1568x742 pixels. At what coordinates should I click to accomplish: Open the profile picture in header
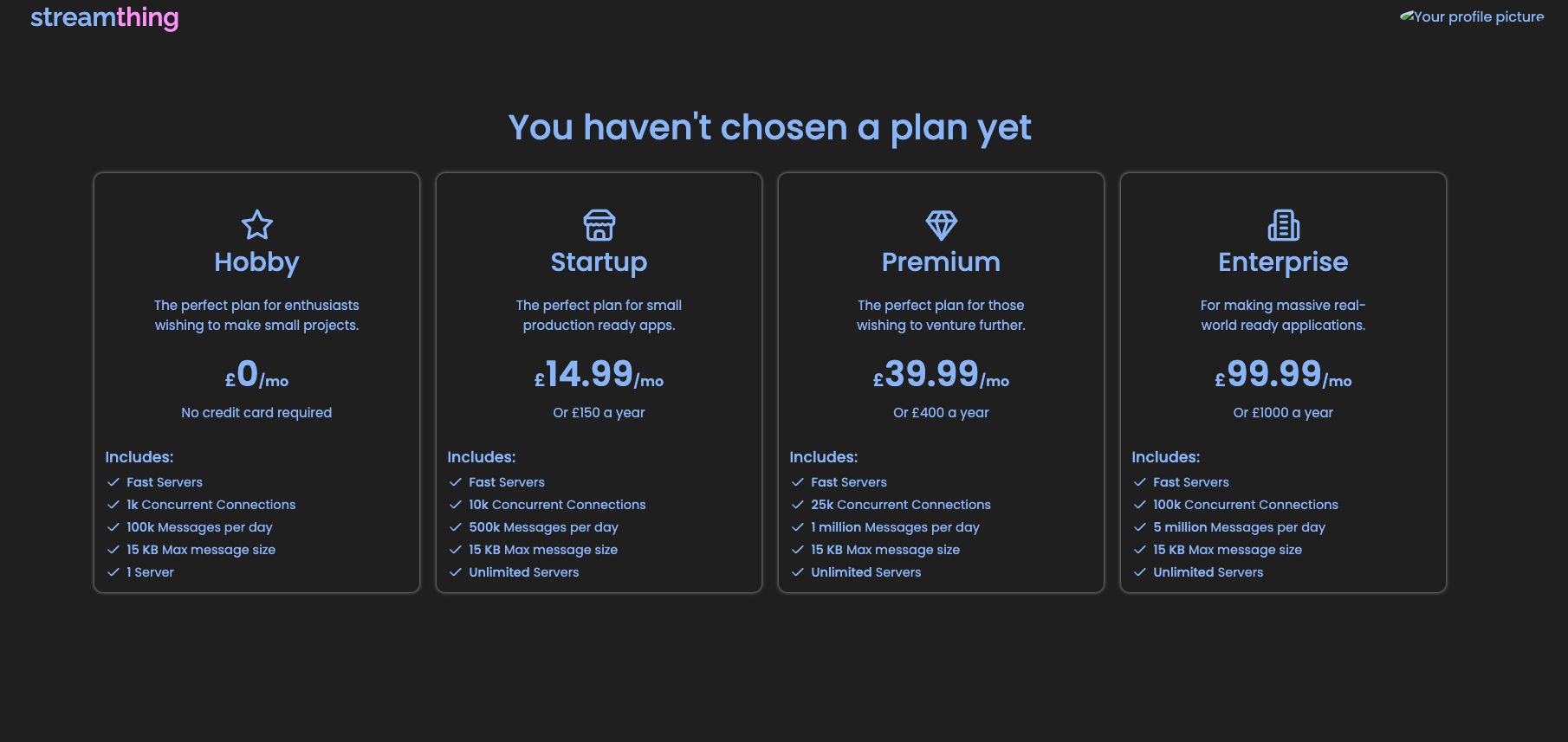[x=1472, y=16]
